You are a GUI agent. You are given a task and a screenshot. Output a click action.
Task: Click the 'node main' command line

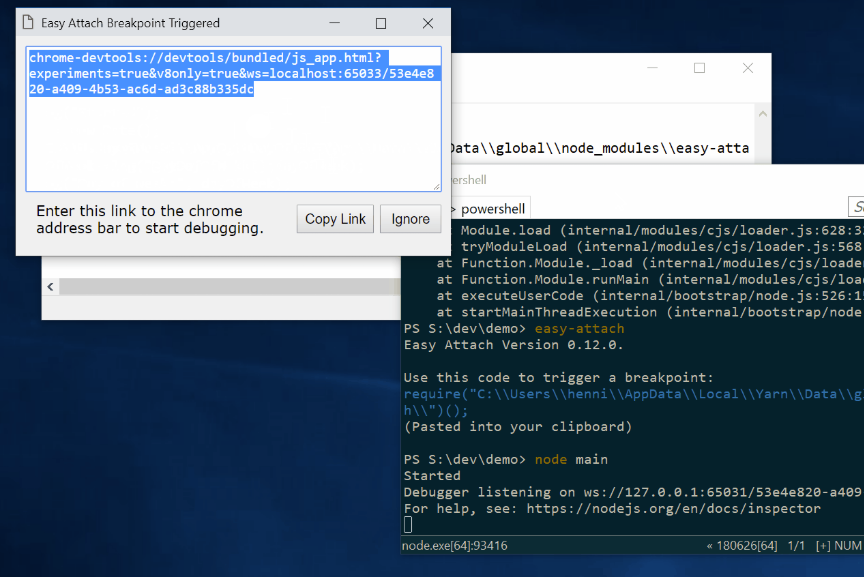[x=571, y=459]
